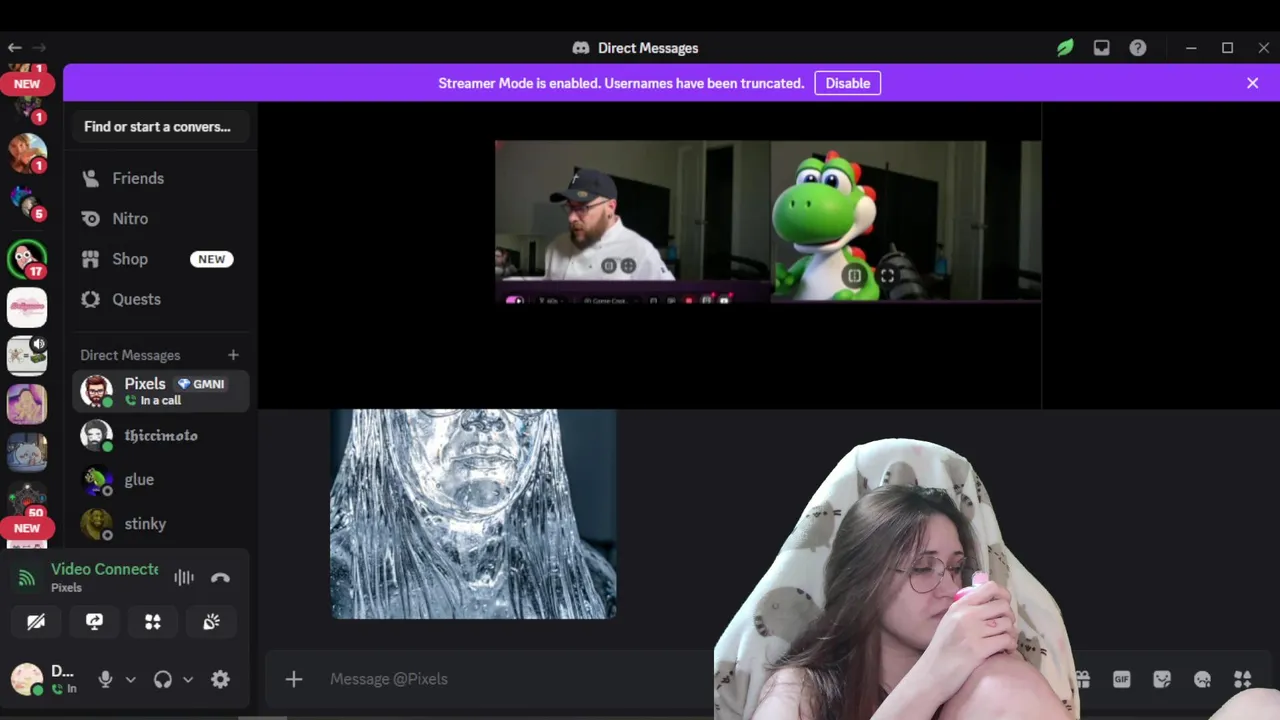Image resolution: width=1280 pixels, height=720 pixels.
Task: Open the server with the 5 badge
Action: 27,202
